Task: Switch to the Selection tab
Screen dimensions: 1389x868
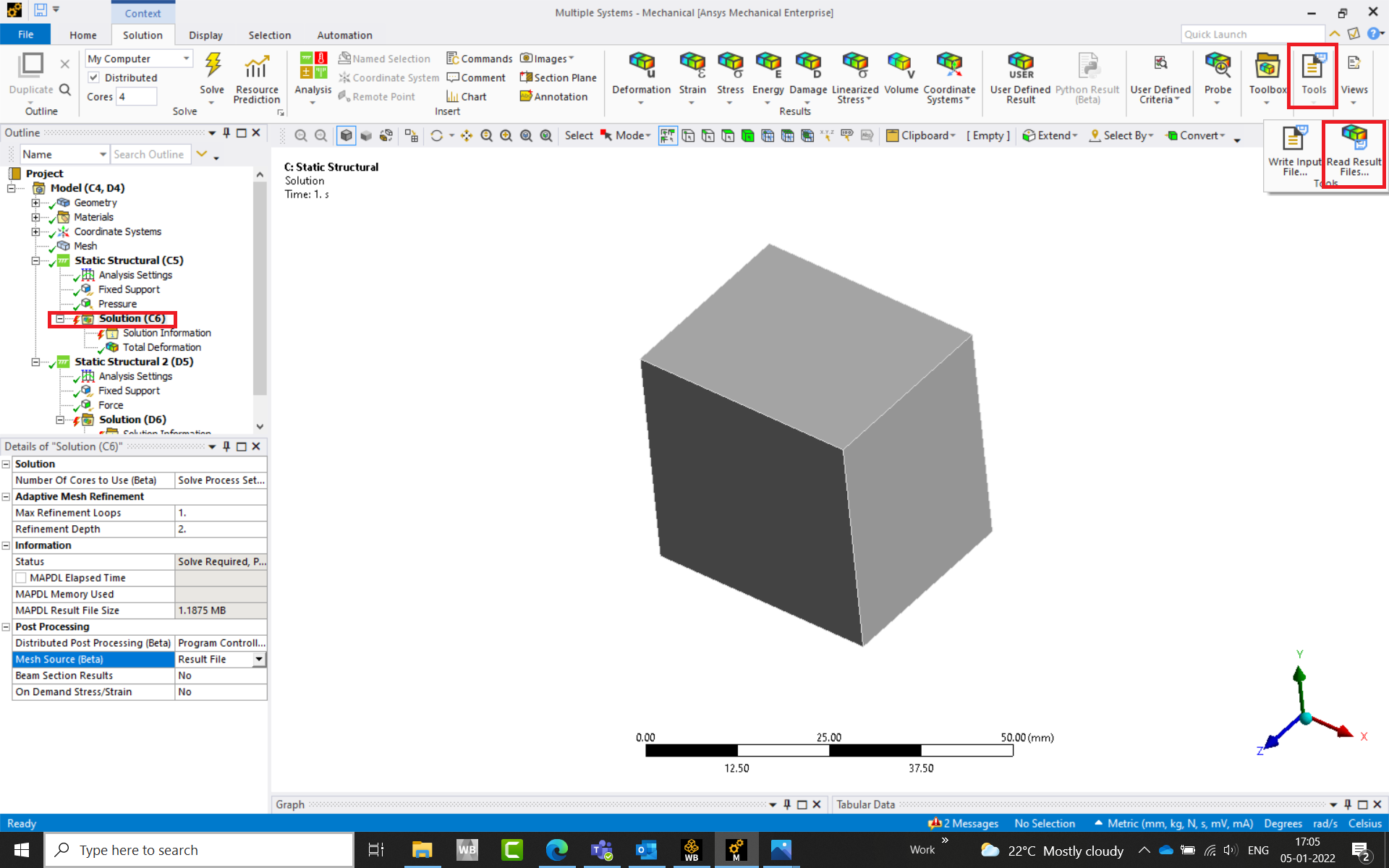Action: [x=269, y=35]
